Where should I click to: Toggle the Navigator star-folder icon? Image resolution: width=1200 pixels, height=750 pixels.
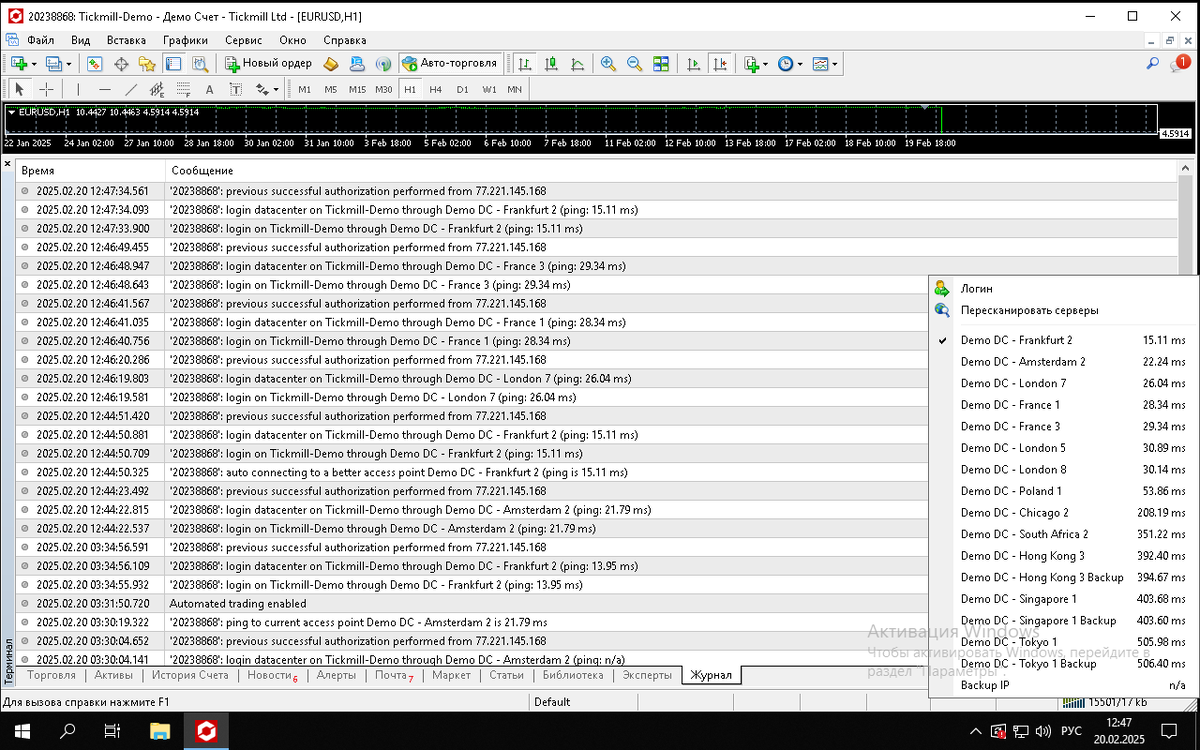point(147,63)
